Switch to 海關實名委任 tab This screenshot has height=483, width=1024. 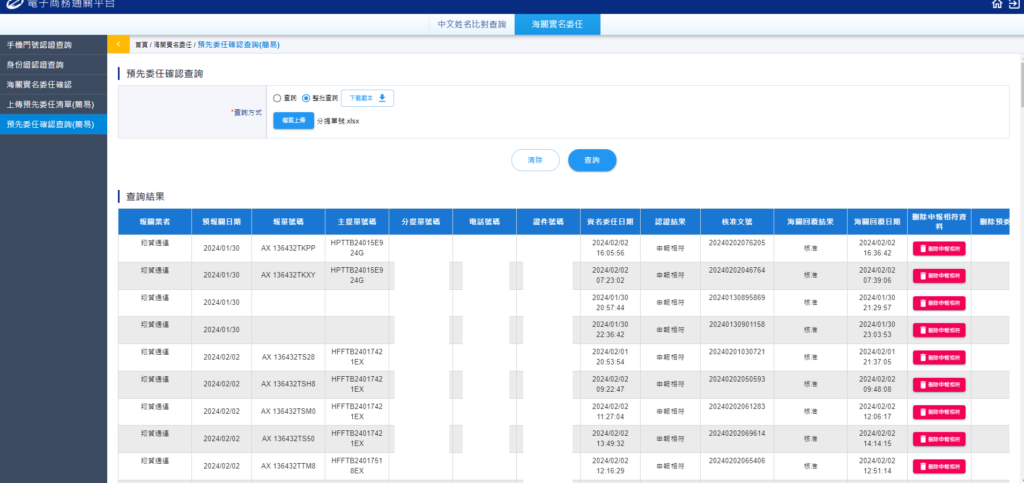tap(557, 23)
